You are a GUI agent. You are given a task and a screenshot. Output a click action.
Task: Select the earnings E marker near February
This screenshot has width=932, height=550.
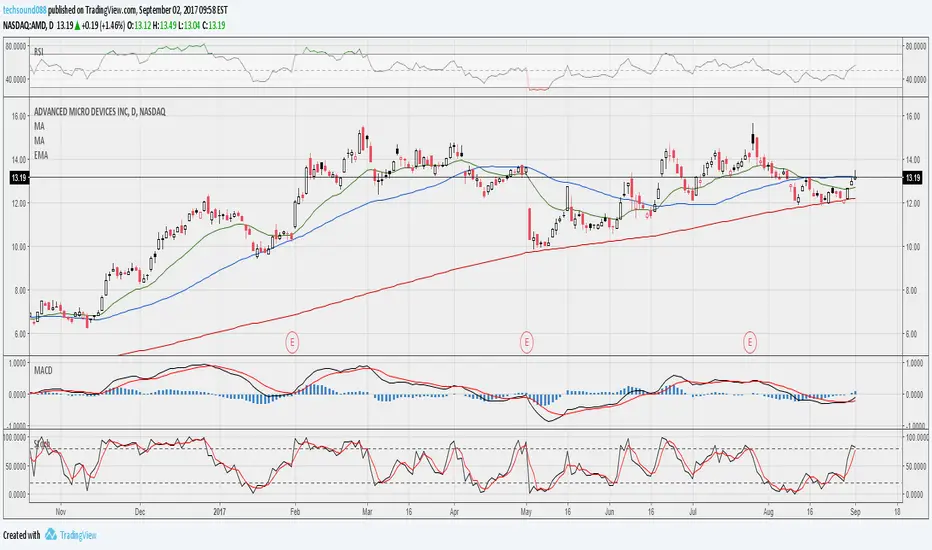[x=292, y=342]
